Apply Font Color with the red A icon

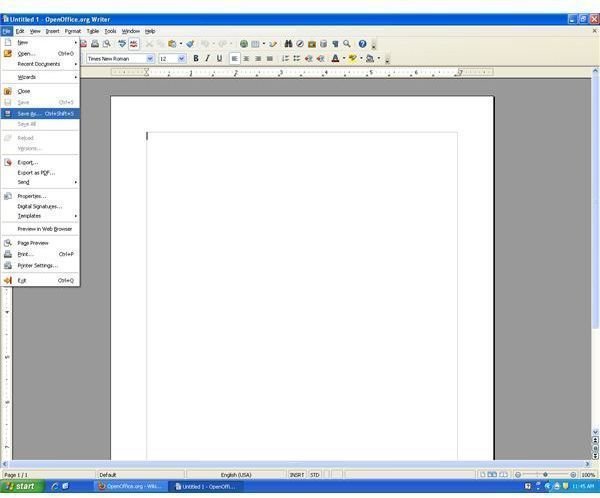click(335, 59)
